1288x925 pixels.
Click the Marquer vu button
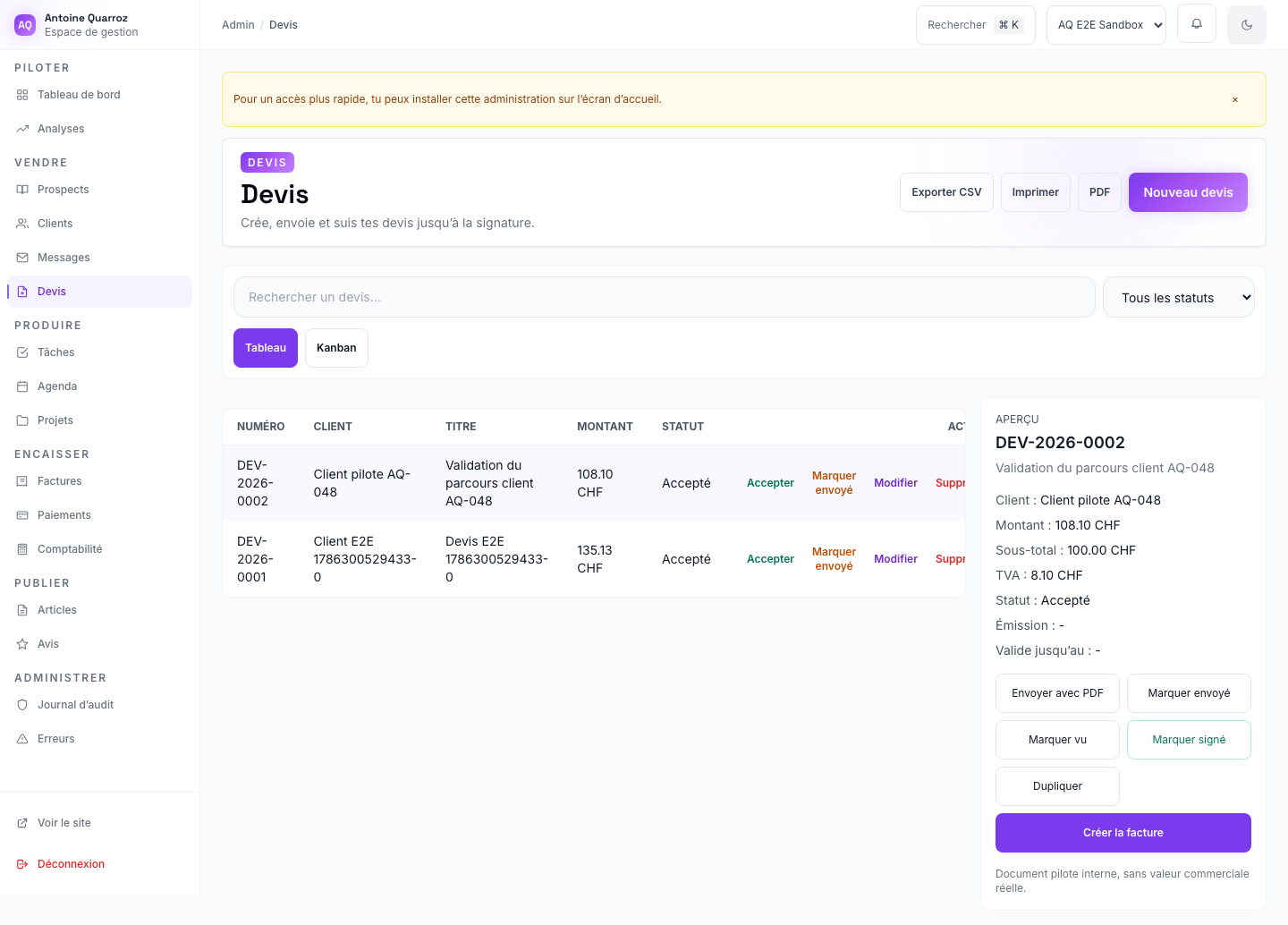(x=1057, y=740)
